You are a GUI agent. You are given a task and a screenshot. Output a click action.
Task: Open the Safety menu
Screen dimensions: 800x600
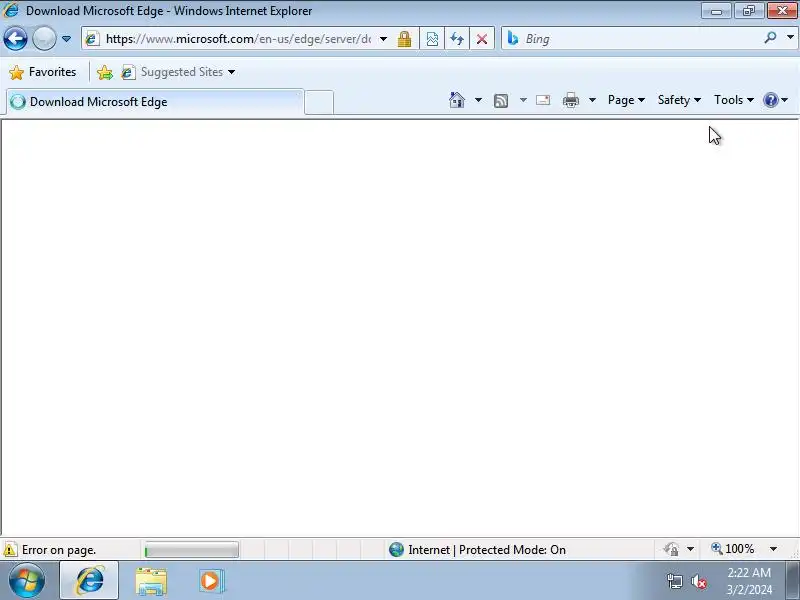[x=679, y=100]
